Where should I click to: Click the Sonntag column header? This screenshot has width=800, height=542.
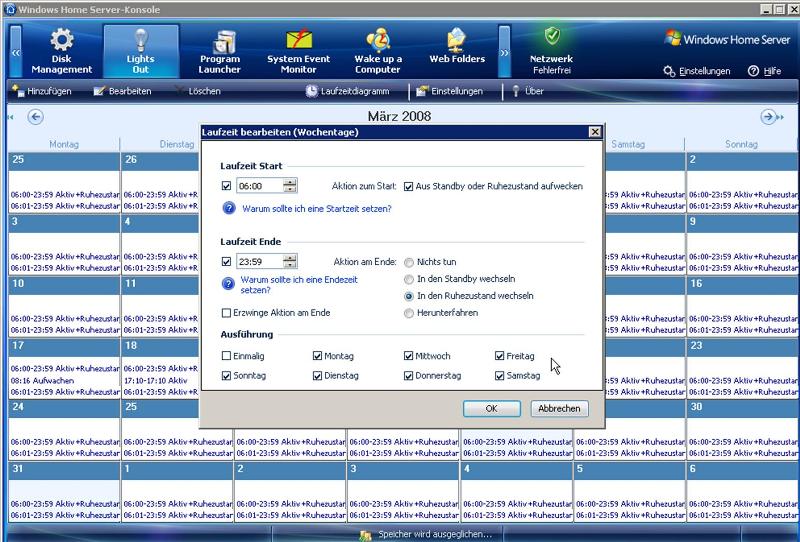[x=741, y=144]
